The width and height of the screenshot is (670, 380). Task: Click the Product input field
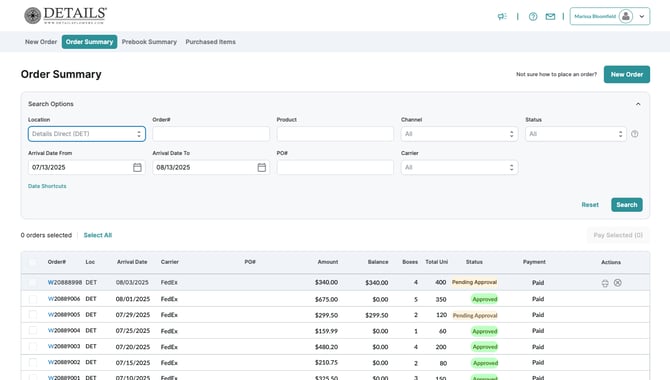pyautogui.click(x=335, y=134)
